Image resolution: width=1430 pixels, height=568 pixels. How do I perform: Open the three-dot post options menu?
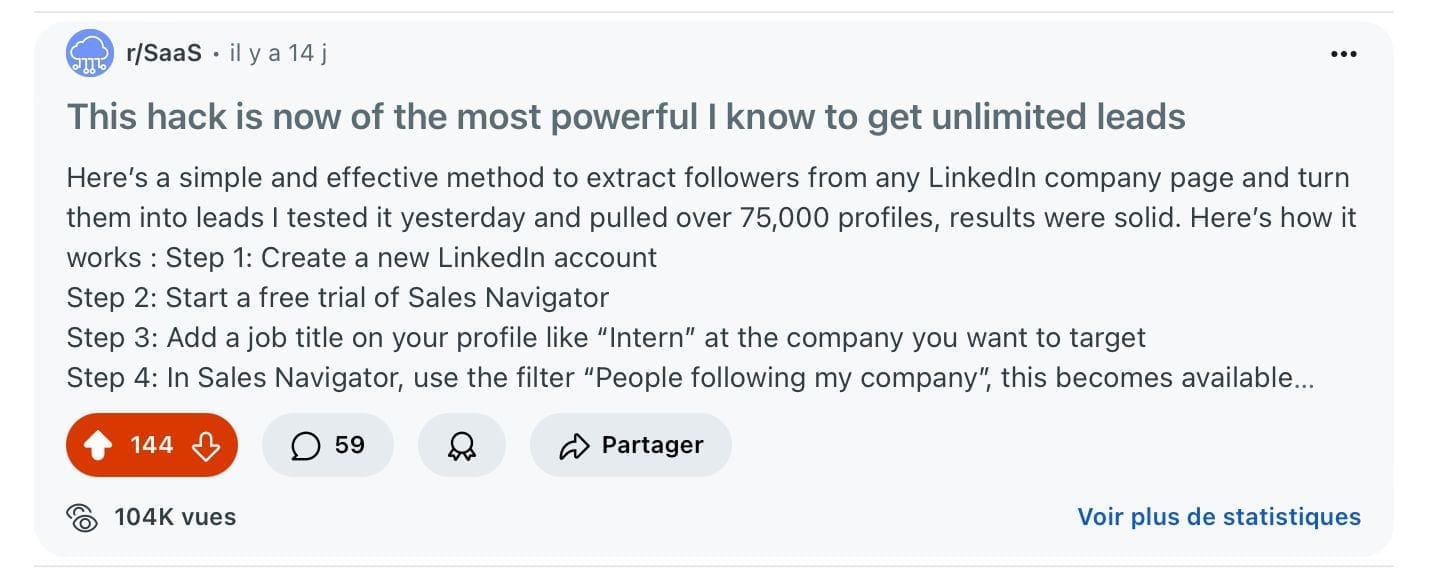point(1344,54)
